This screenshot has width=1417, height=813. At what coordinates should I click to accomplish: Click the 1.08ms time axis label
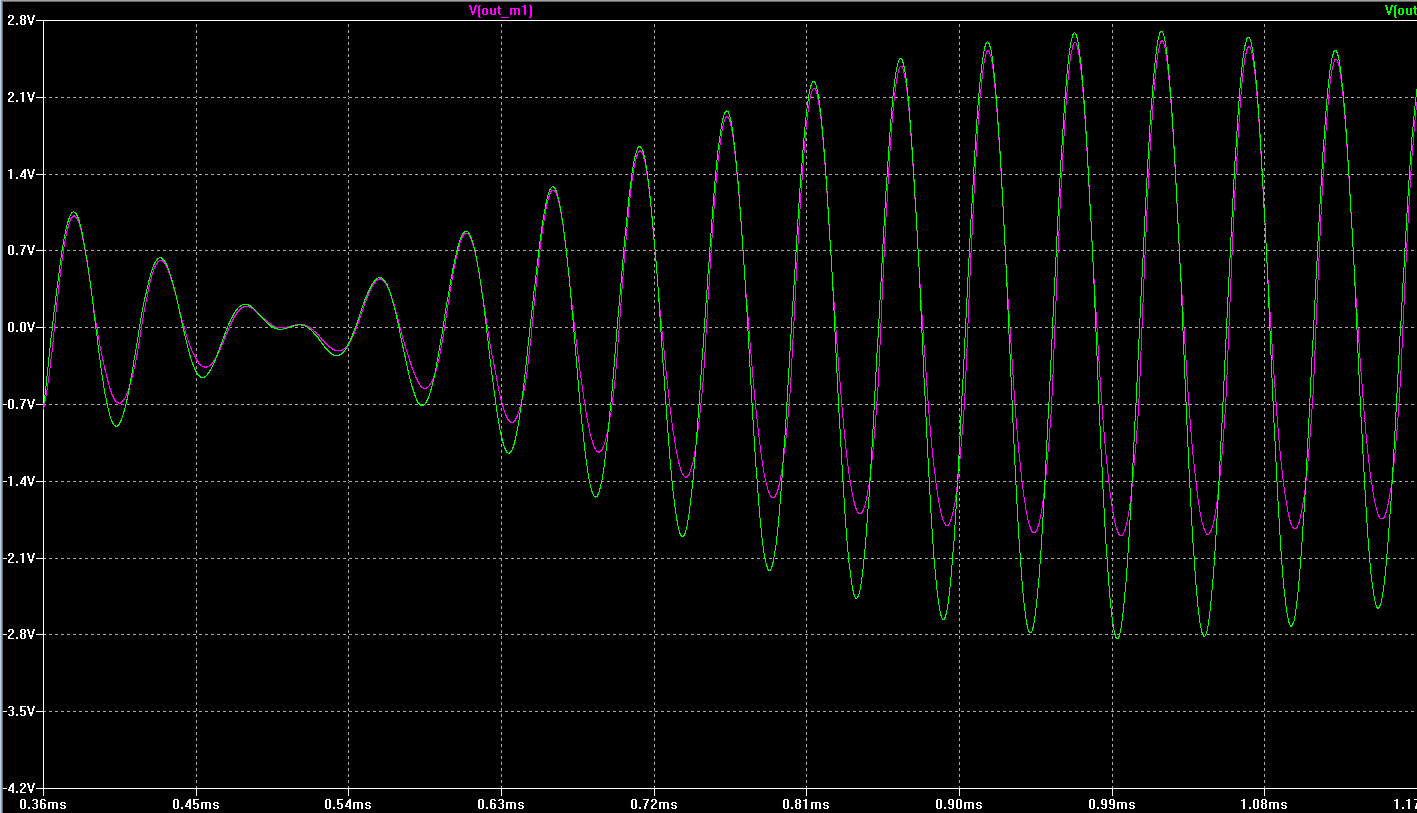coord(1264,804)
